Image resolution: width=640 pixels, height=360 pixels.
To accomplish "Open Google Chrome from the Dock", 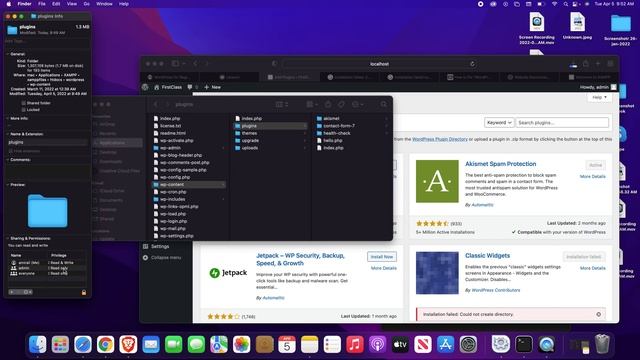I will coord(105,344).
